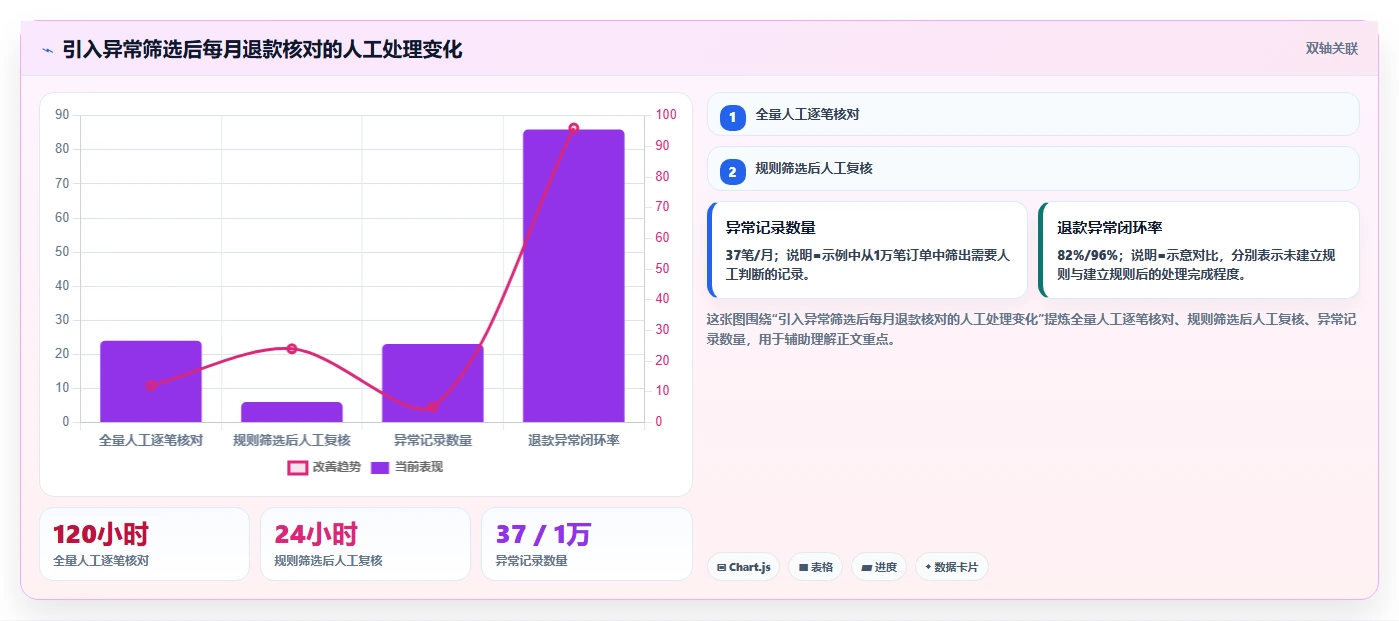Click the 当前表现 purple legend swatch
Screen dimensions: 1399x621
(380, 467)
